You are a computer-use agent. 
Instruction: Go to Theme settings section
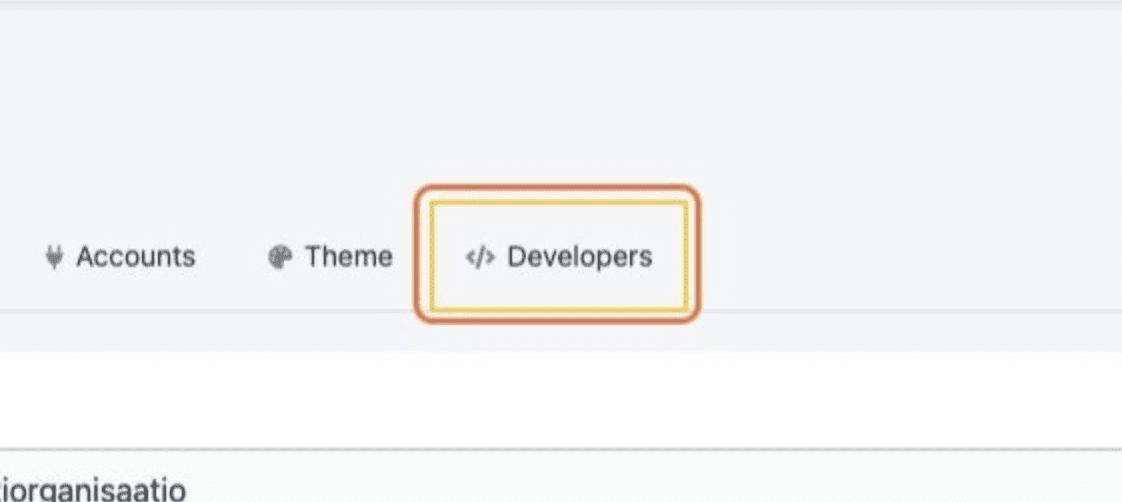[330, 257]
